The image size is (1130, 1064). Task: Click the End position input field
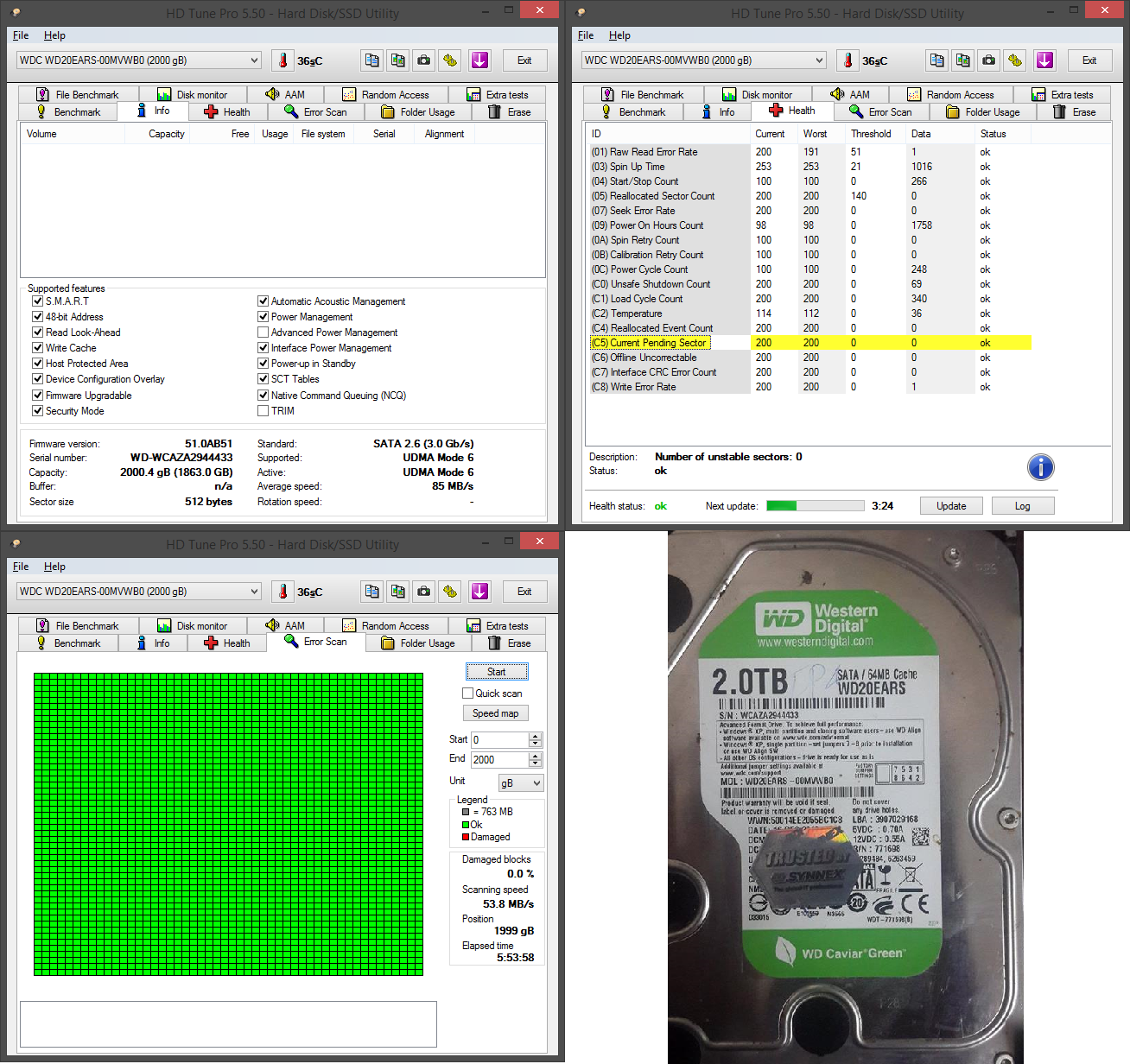click(500, 760)
